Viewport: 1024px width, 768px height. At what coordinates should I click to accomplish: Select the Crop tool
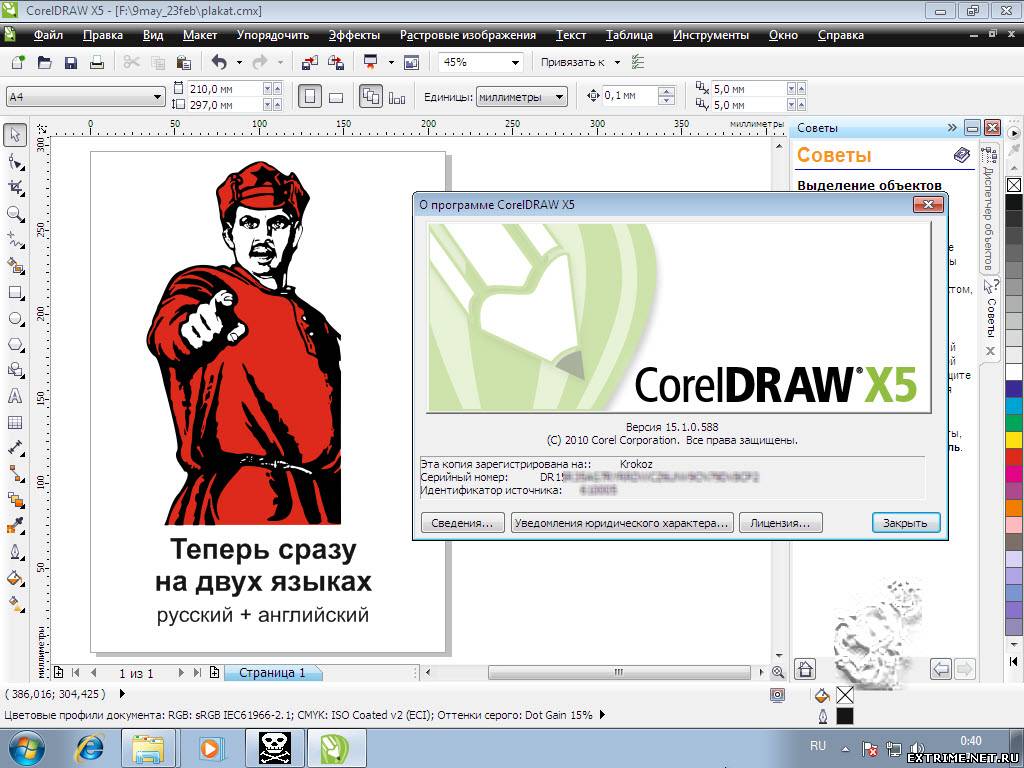[x=15, y=187]
